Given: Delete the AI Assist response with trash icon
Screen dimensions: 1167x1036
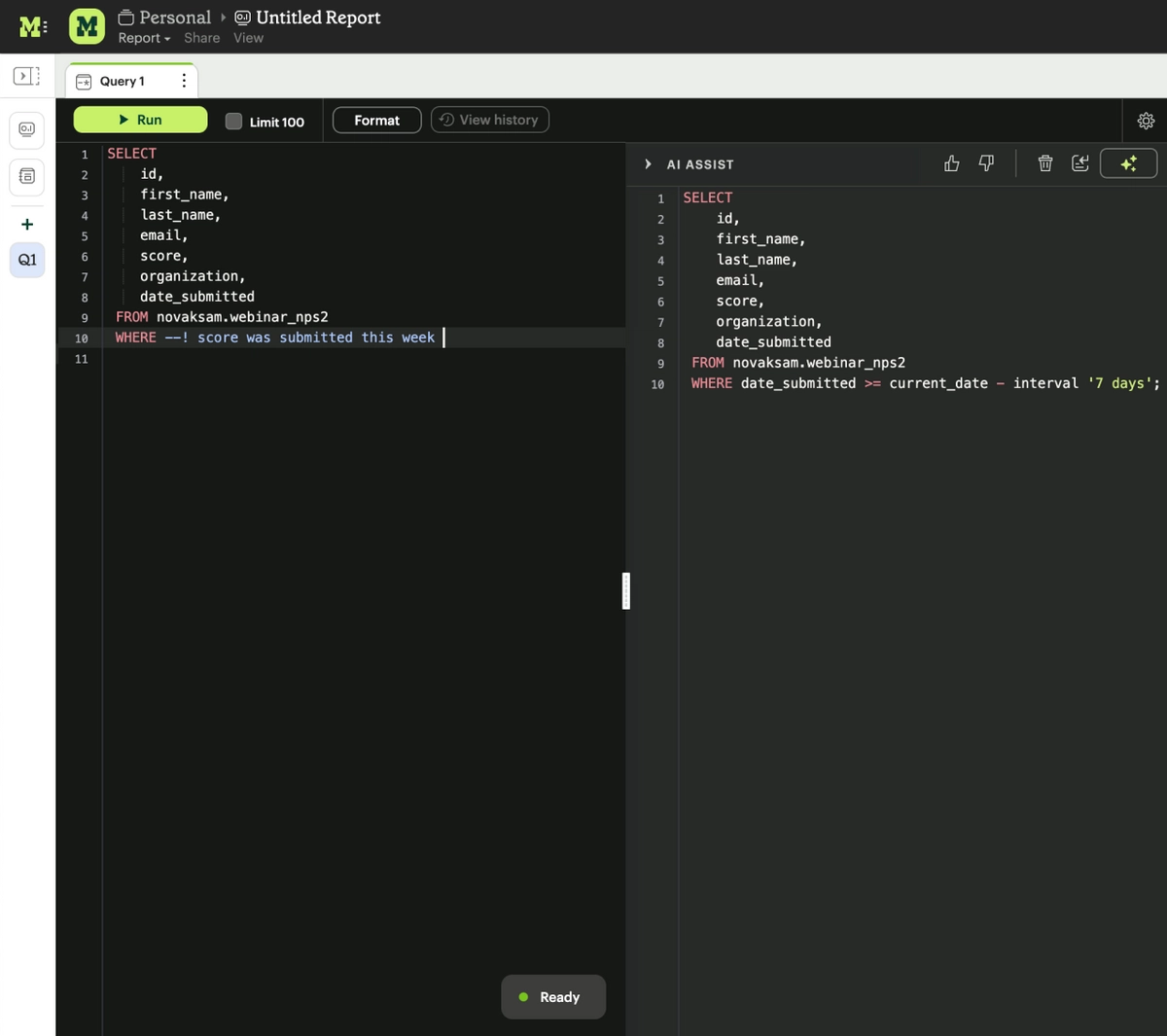Looking at the screenshot, I should 1044,162.
